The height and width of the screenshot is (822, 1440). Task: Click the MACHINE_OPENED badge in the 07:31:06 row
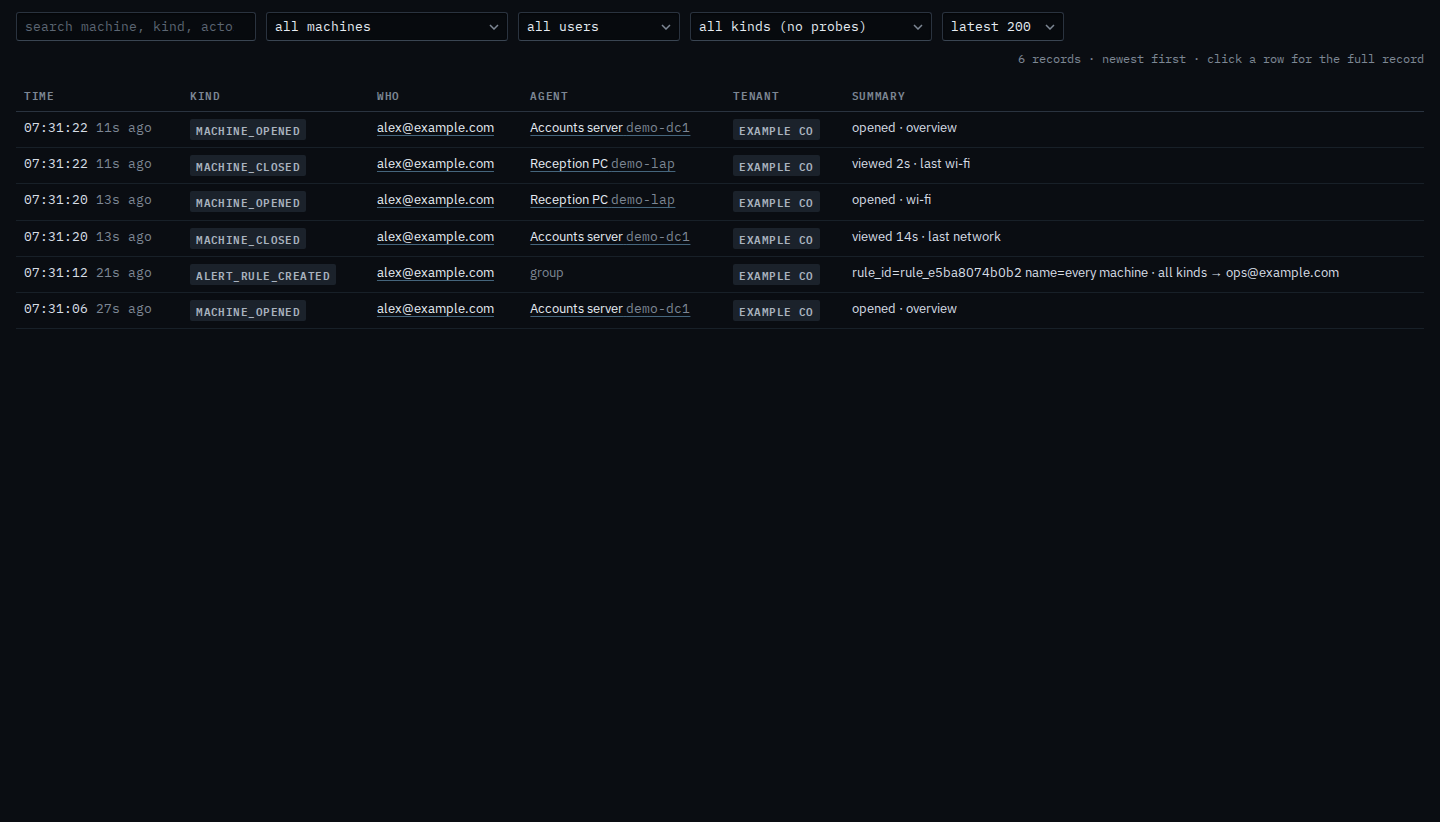click(x=248, y=311)
